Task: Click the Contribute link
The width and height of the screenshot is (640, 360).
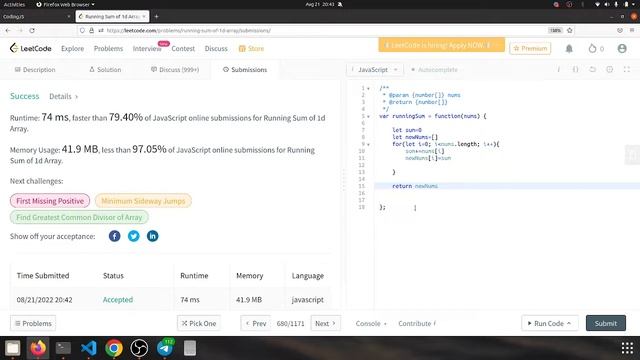Action: click(x=417, y=323)
